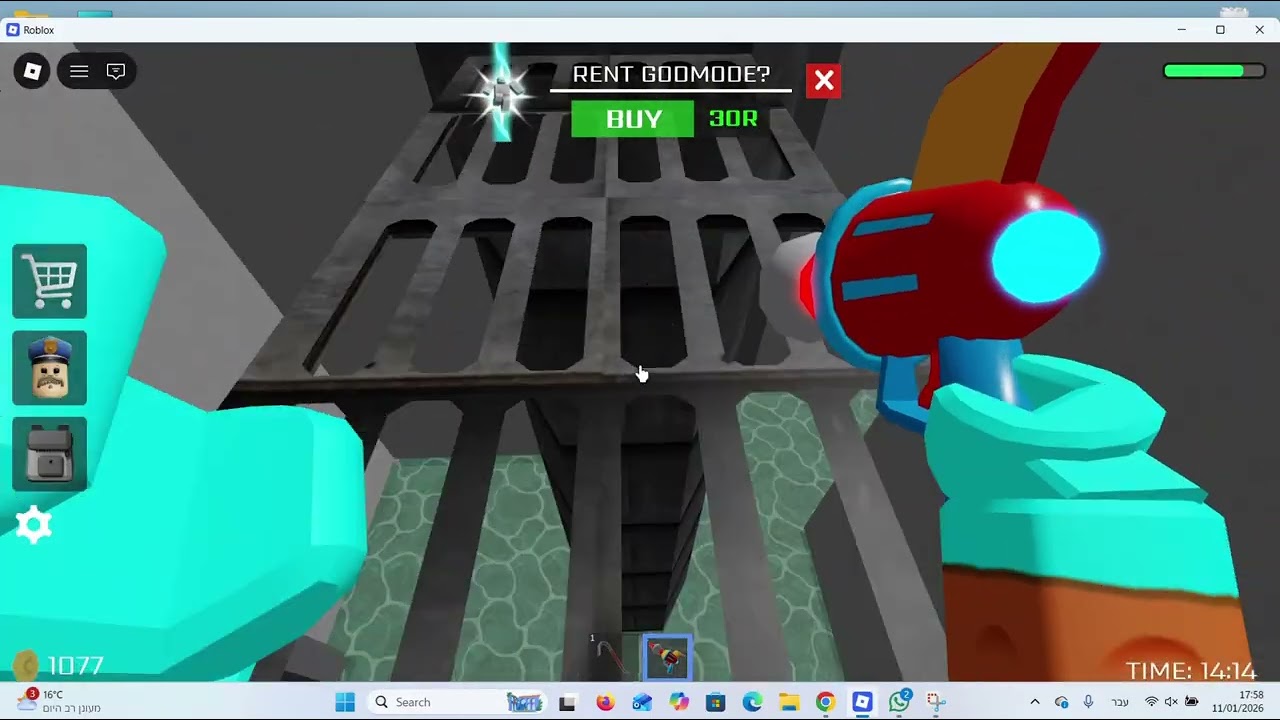
Task: Launch Microsoft Edge from the taskbar
Action: click(x=752, y=702)
